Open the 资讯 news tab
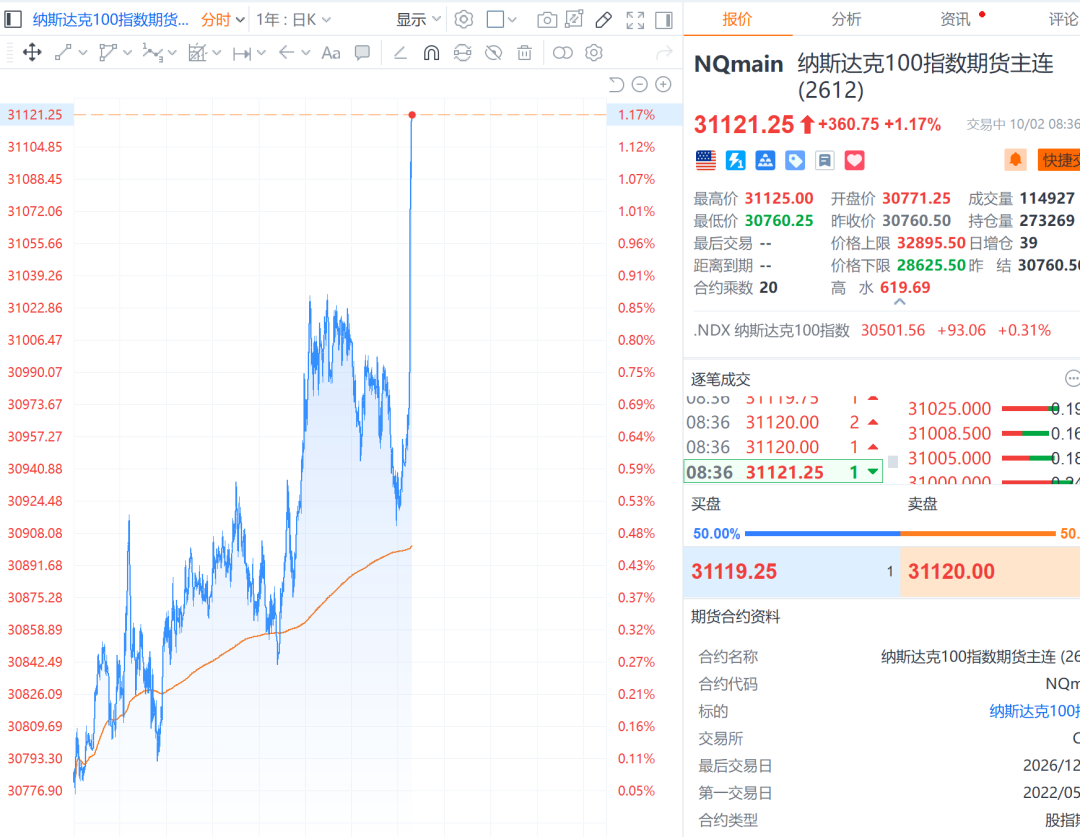Viewport: 1080px width, 837px height. click(955, 19)
